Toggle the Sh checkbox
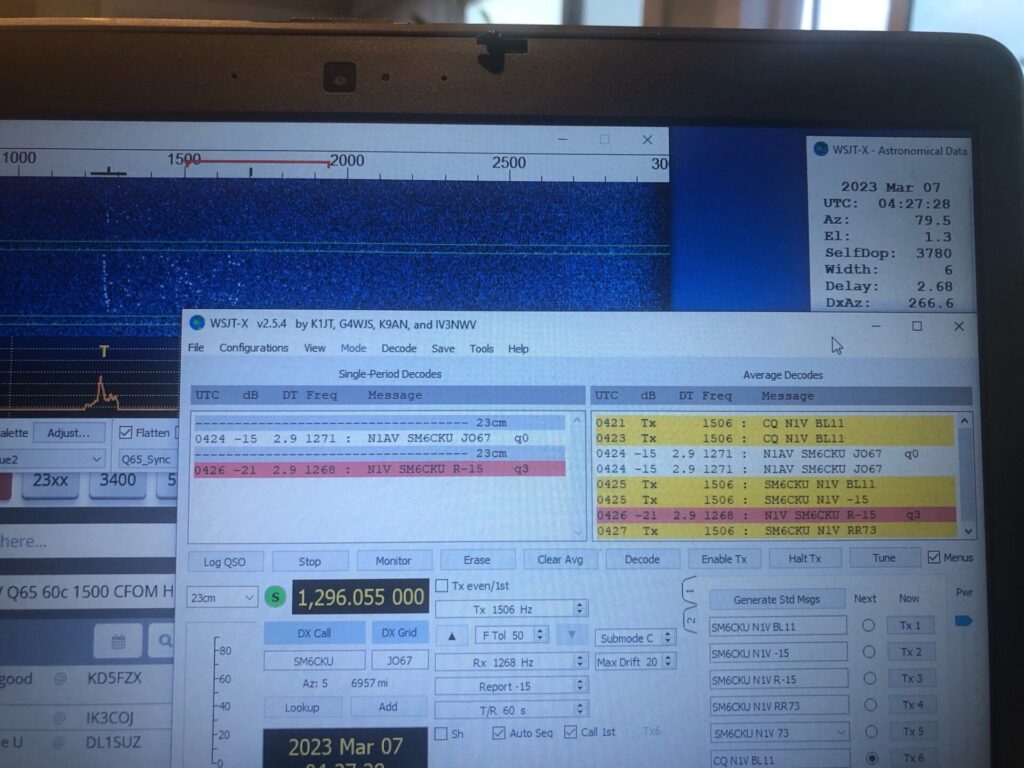This screenshot has height=768, width=1024. click(441, 733)
